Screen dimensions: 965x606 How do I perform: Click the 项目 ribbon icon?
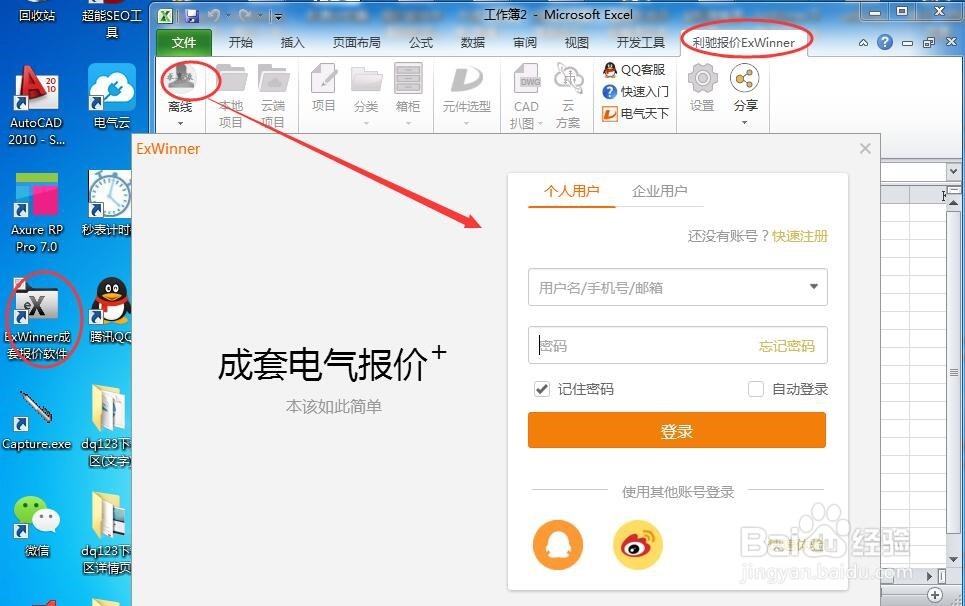(x=324, y=88)
